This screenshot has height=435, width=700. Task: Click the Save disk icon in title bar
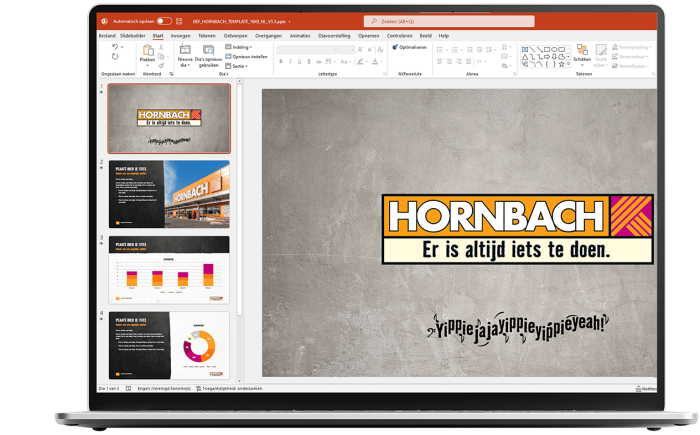[179, 21]
